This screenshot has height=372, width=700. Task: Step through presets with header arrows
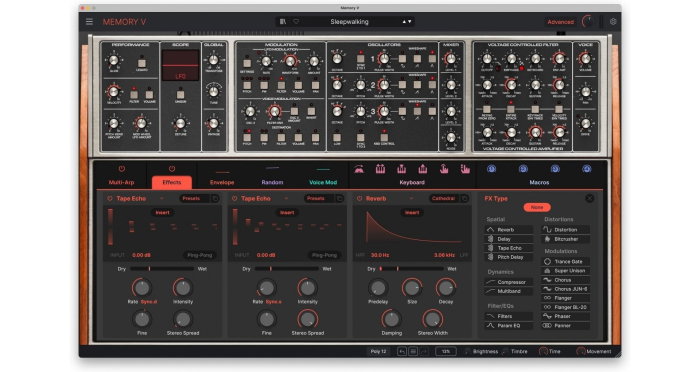pyautogui.click(x=407, y=21)
